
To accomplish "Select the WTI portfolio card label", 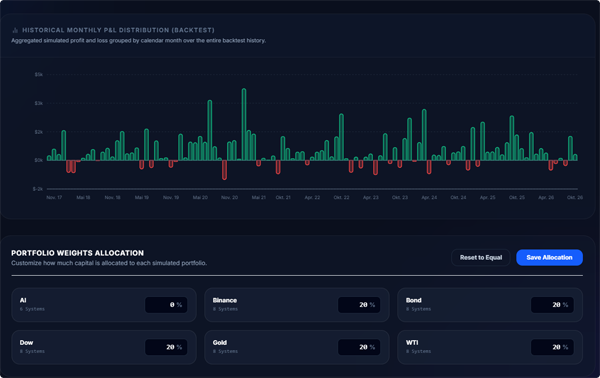I will tap(412, 342).
